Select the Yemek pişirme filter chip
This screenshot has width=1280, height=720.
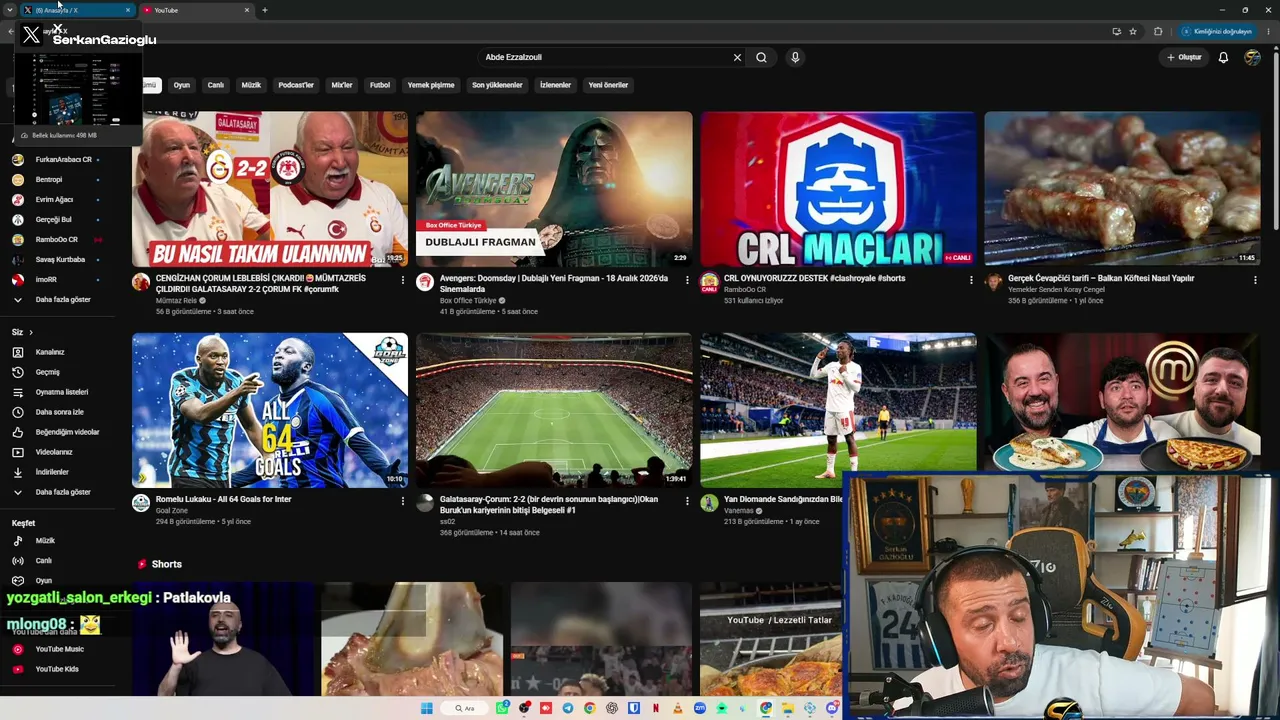431,85
